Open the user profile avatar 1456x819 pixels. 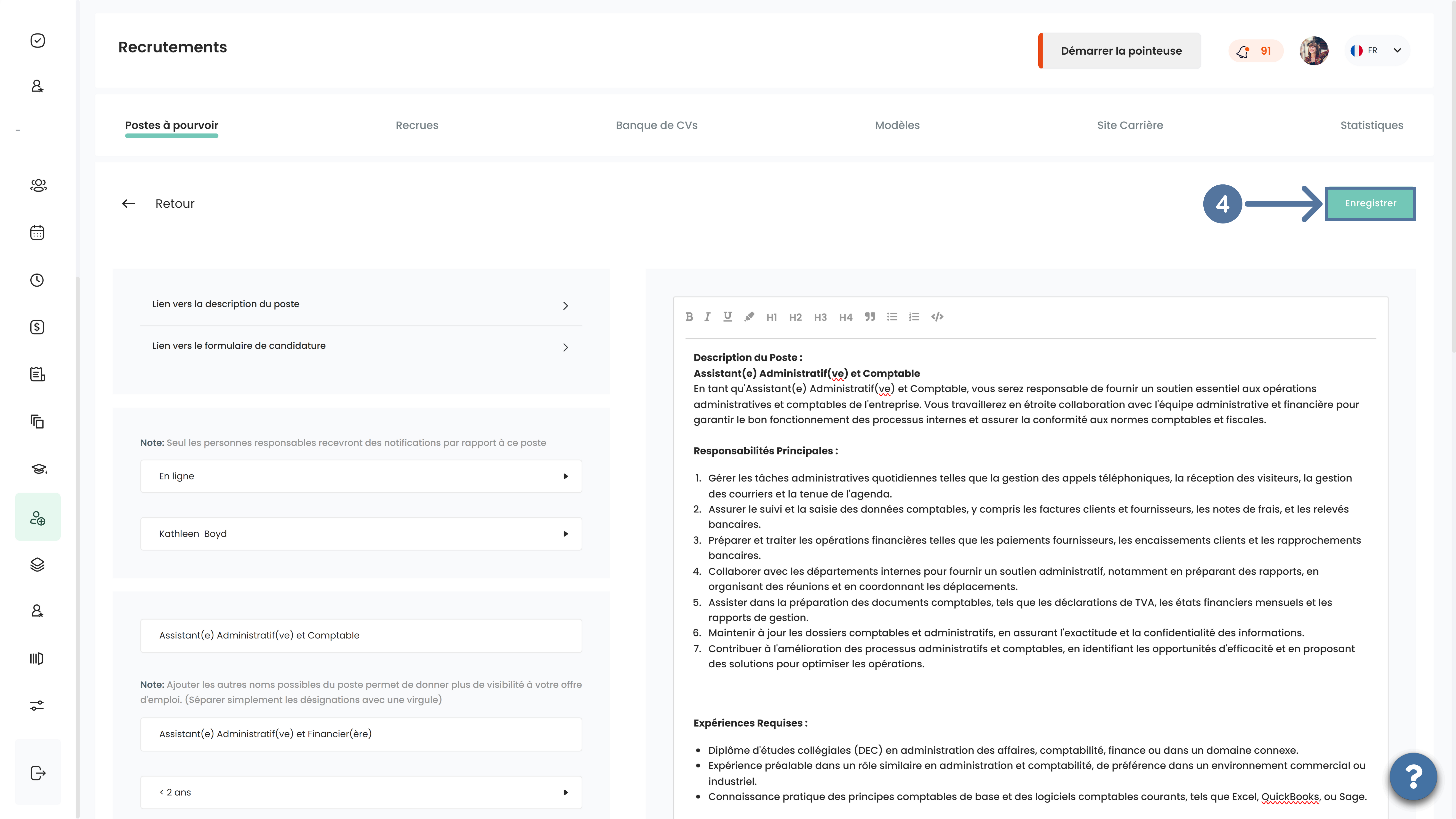point(1314,51)
